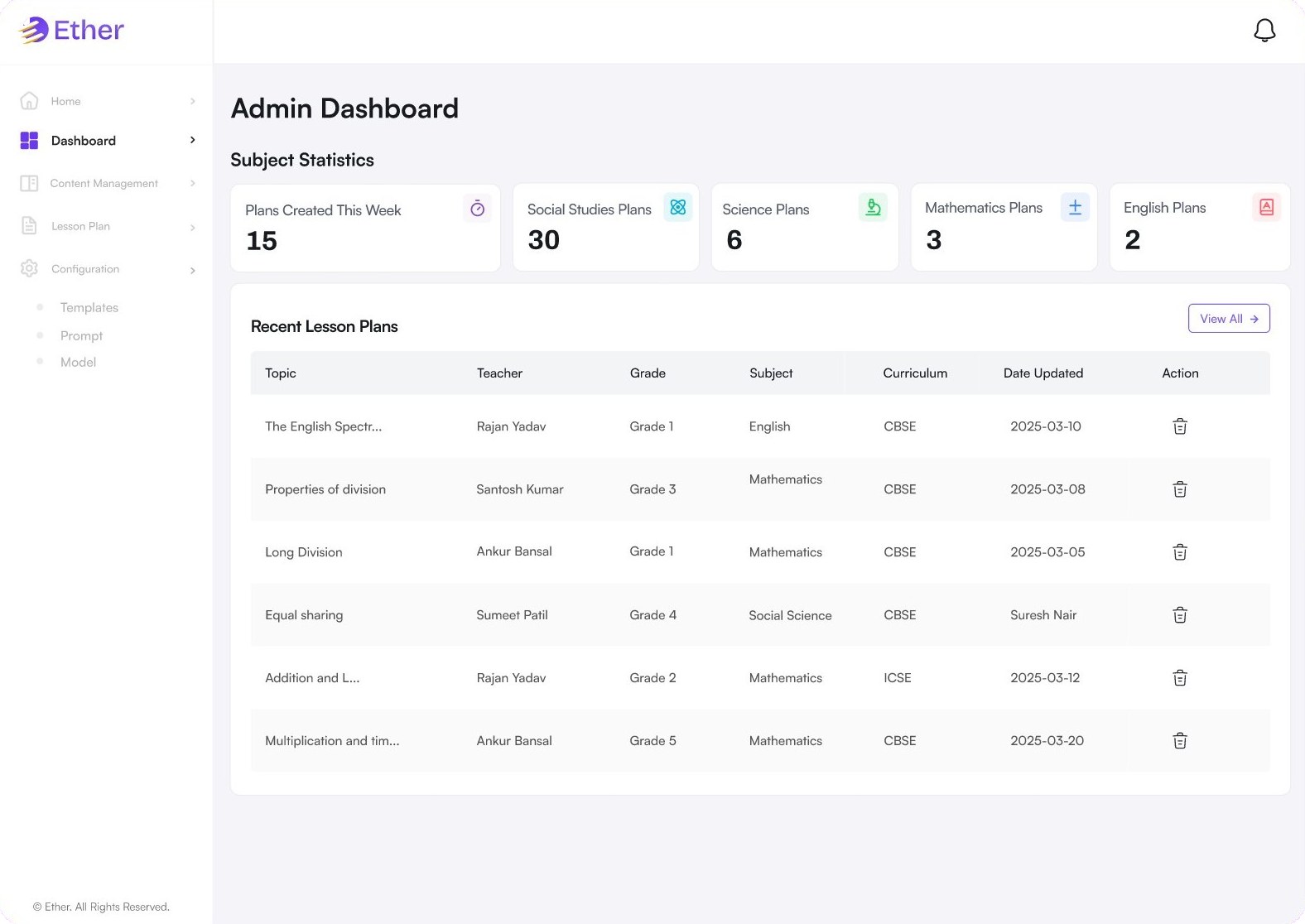Click the Topic column header

coord(281,373)
